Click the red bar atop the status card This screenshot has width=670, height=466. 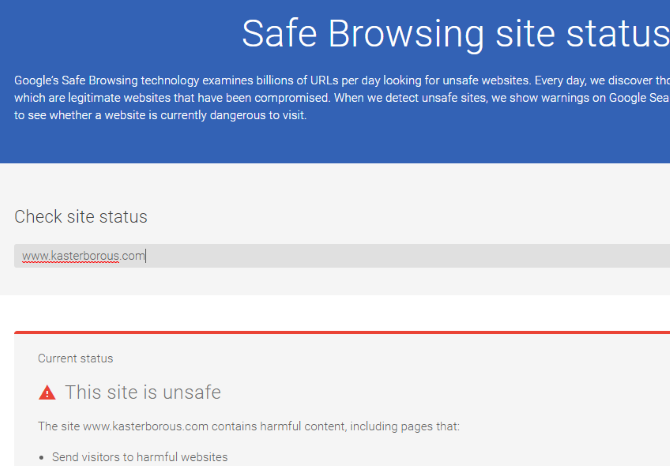(x=342, y=332)
